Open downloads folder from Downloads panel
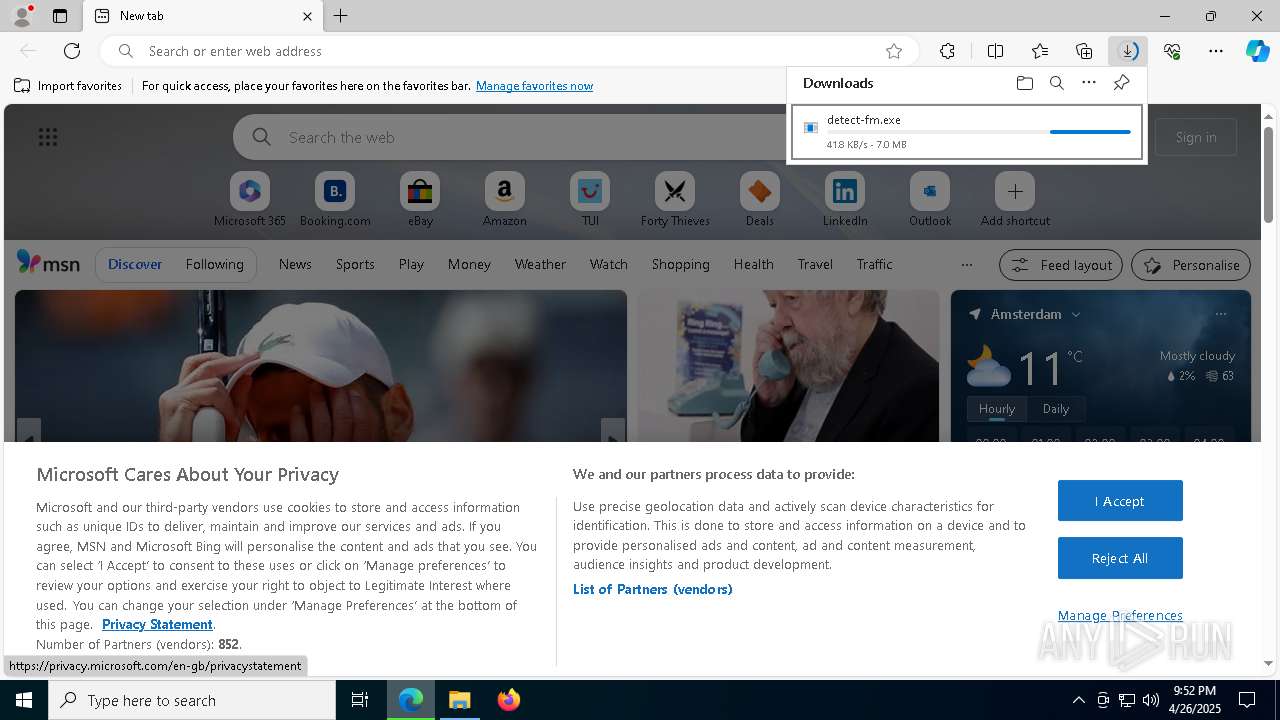Screen dimensions: 1280x720 [1024, 83]
